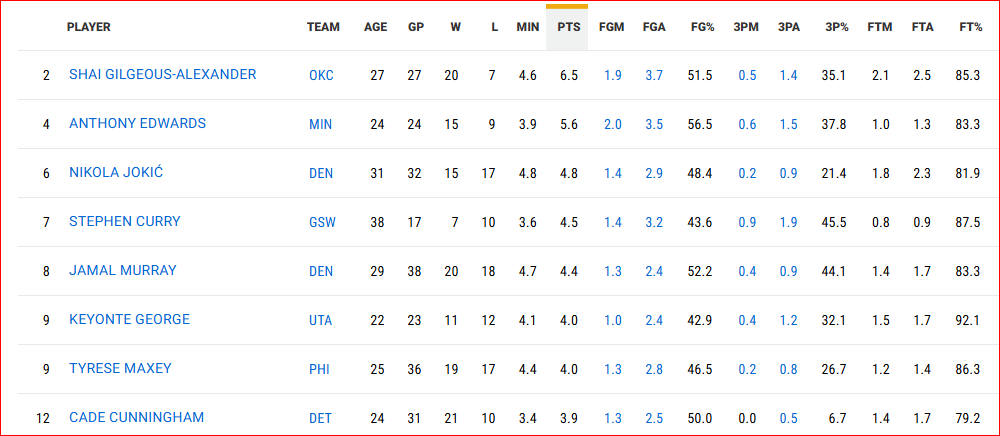The image size is (1000, 436).
Task: Sort by the 3P% column header
Action: (x=837, y=27)
